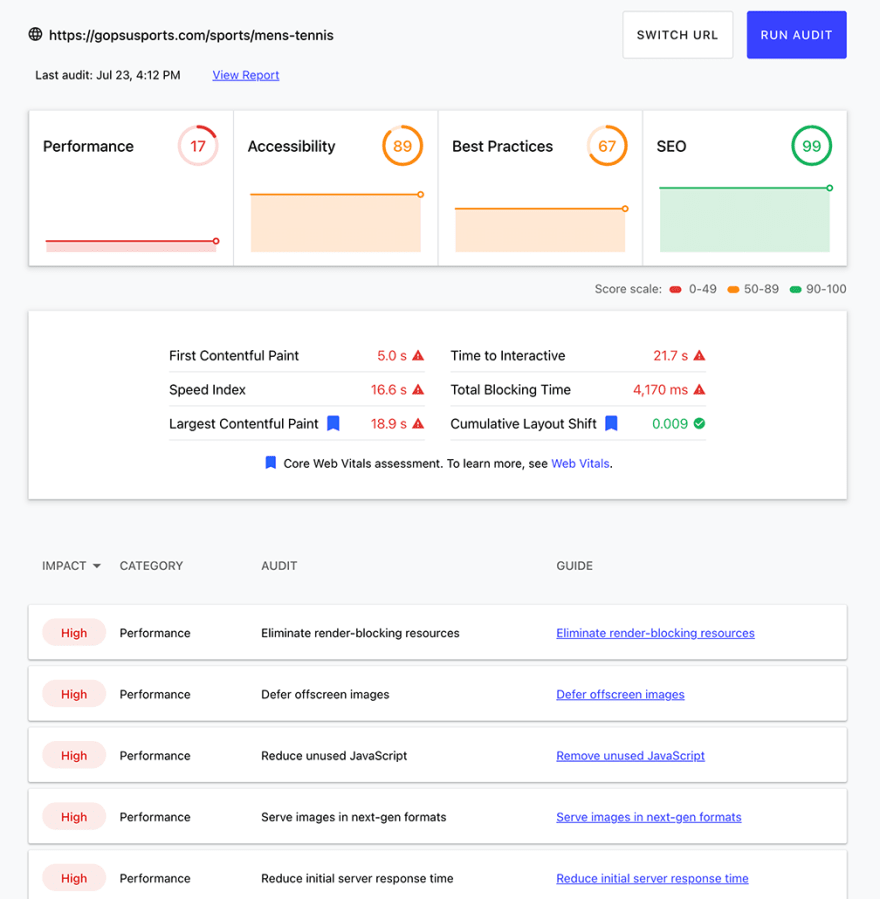The image size is (880, 899).
Task: Click the warning triangle beside First Contentful Paint
Action: [419, 355]
